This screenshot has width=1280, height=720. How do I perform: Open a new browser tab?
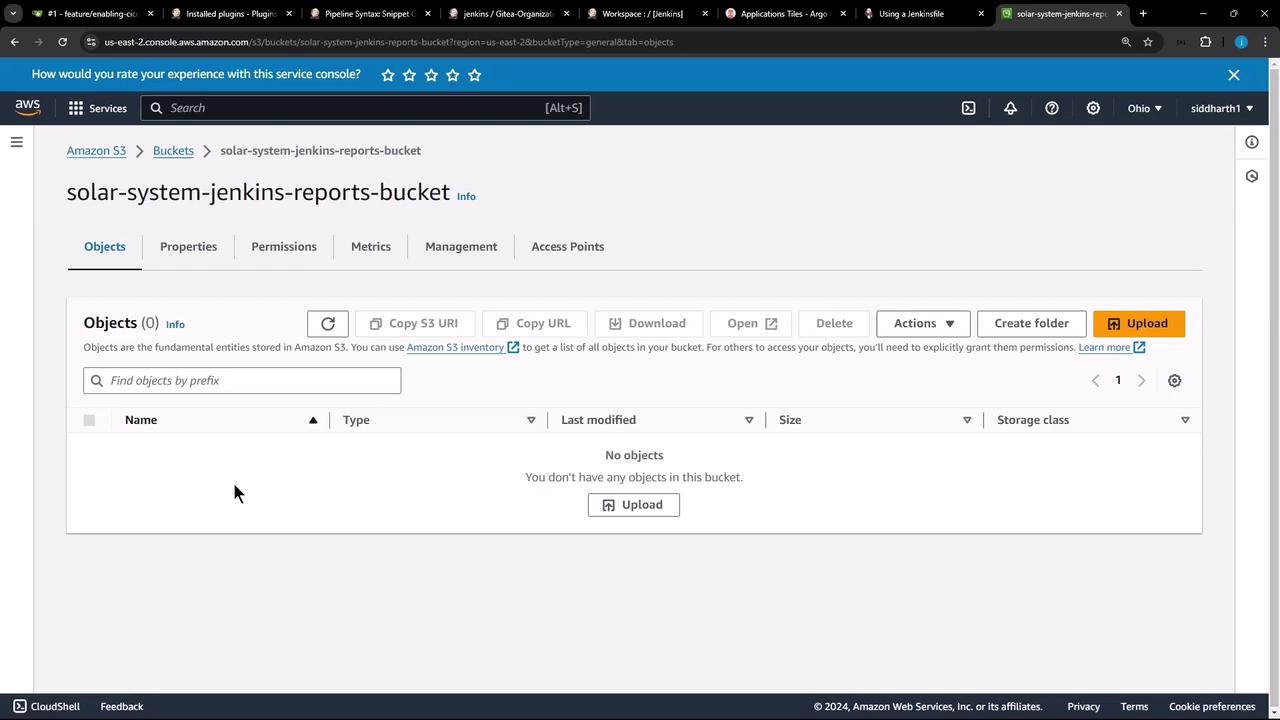[1143, 14]
